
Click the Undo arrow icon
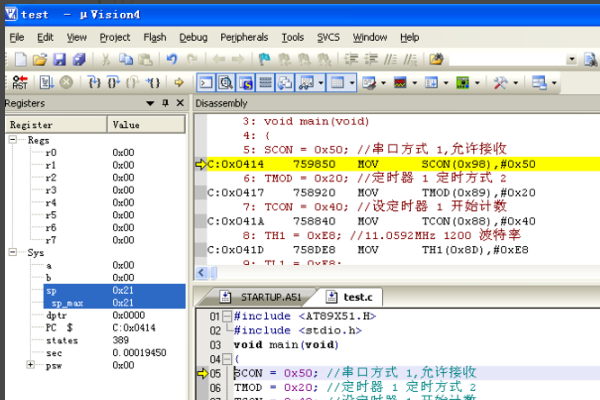point(172,60)
